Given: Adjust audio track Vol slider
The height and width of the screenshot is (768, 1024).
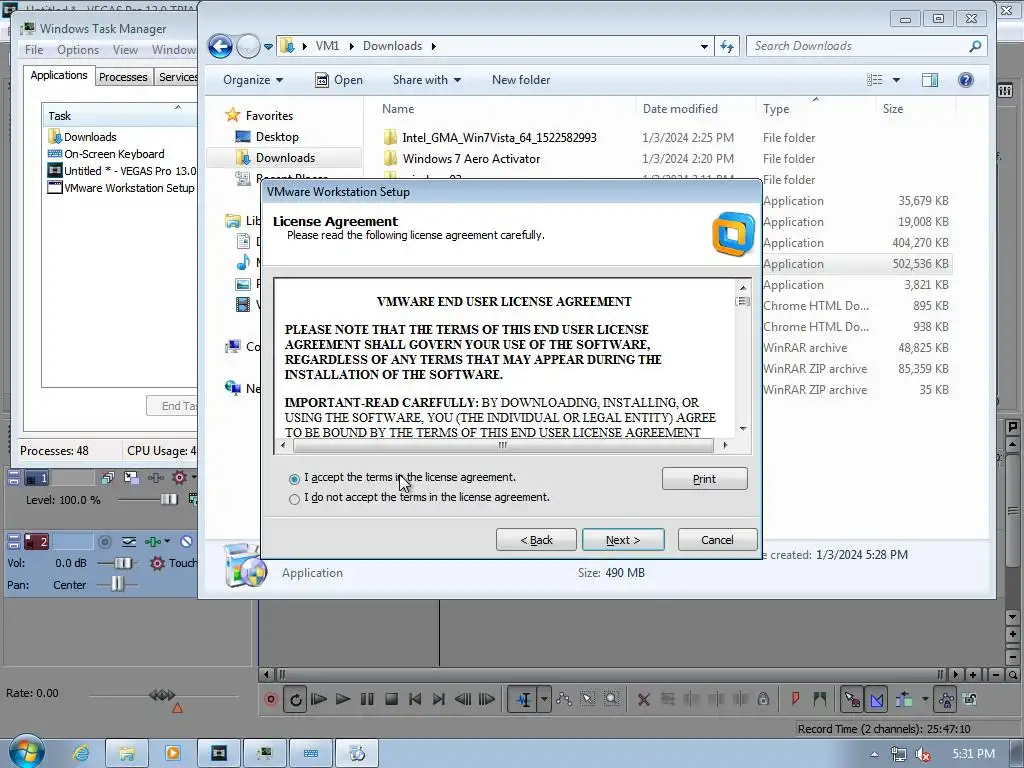Looking at the screenshot, I should point(121,563).
